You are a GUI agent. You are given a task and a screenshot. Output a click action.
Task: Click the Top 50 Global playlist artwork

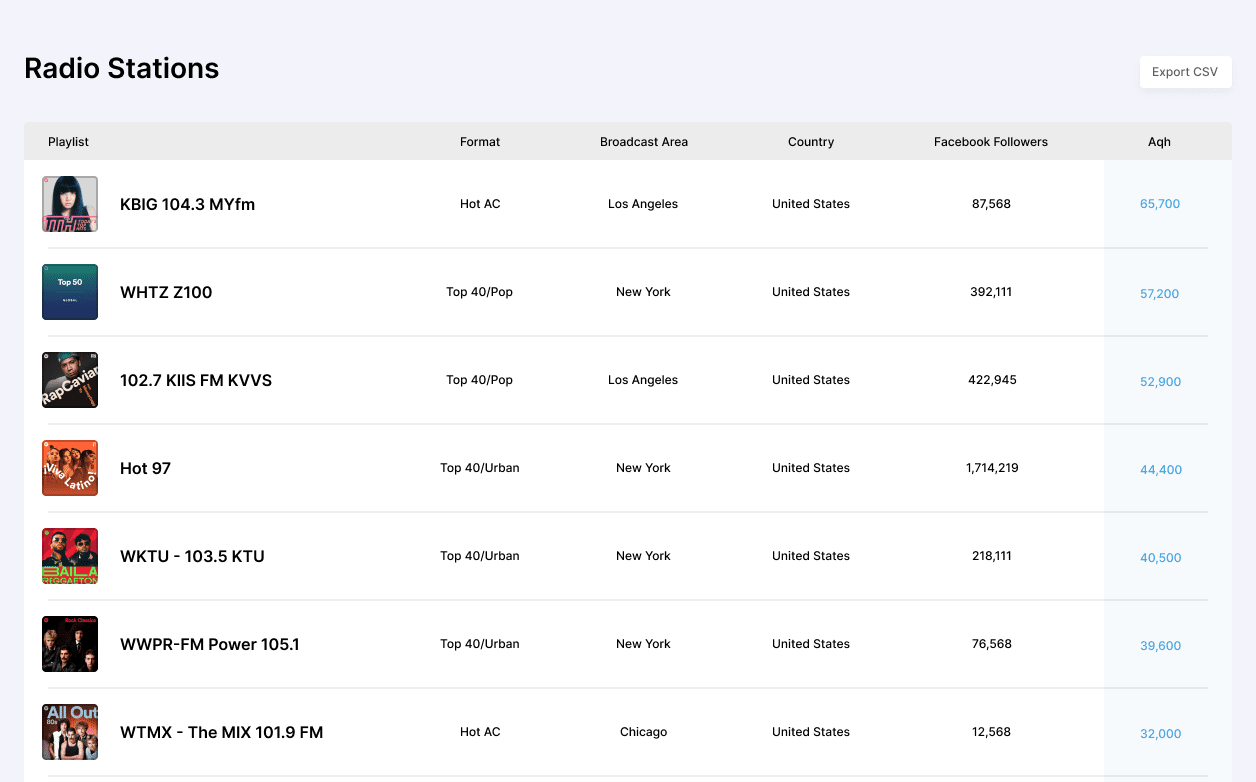[x=69, y=291]
